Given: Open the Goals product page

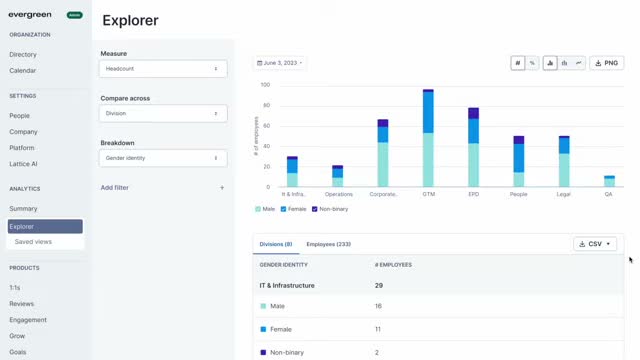Looking at the screenshot, I should point(18,352).
